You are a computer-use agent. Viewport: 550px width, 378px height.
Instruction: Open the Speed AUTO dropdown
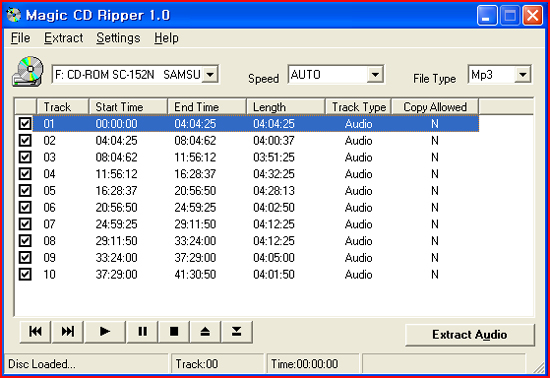[x=375, y=74]
